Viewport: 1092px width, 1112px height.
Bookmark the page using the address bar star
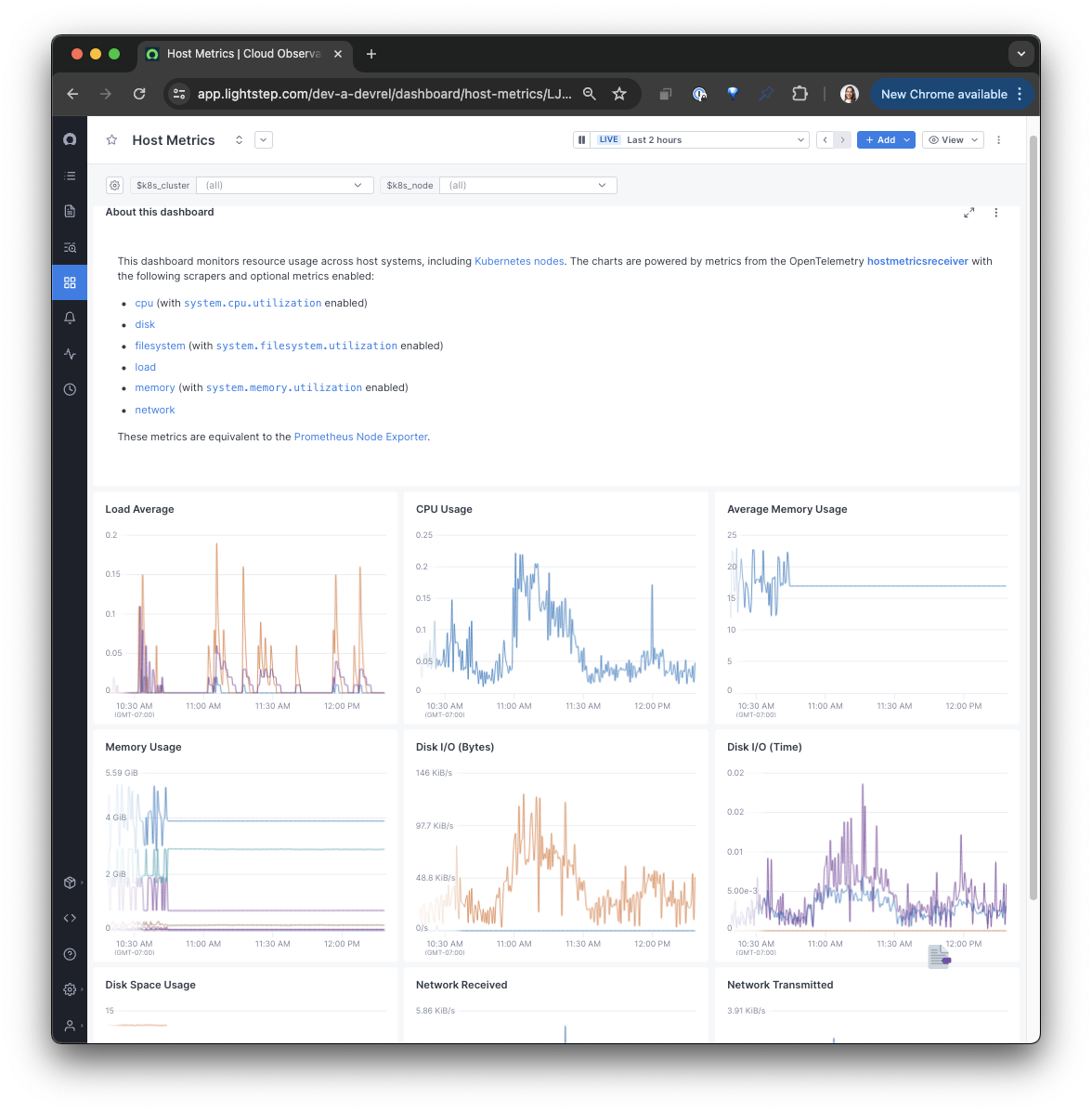click(619, 93)
